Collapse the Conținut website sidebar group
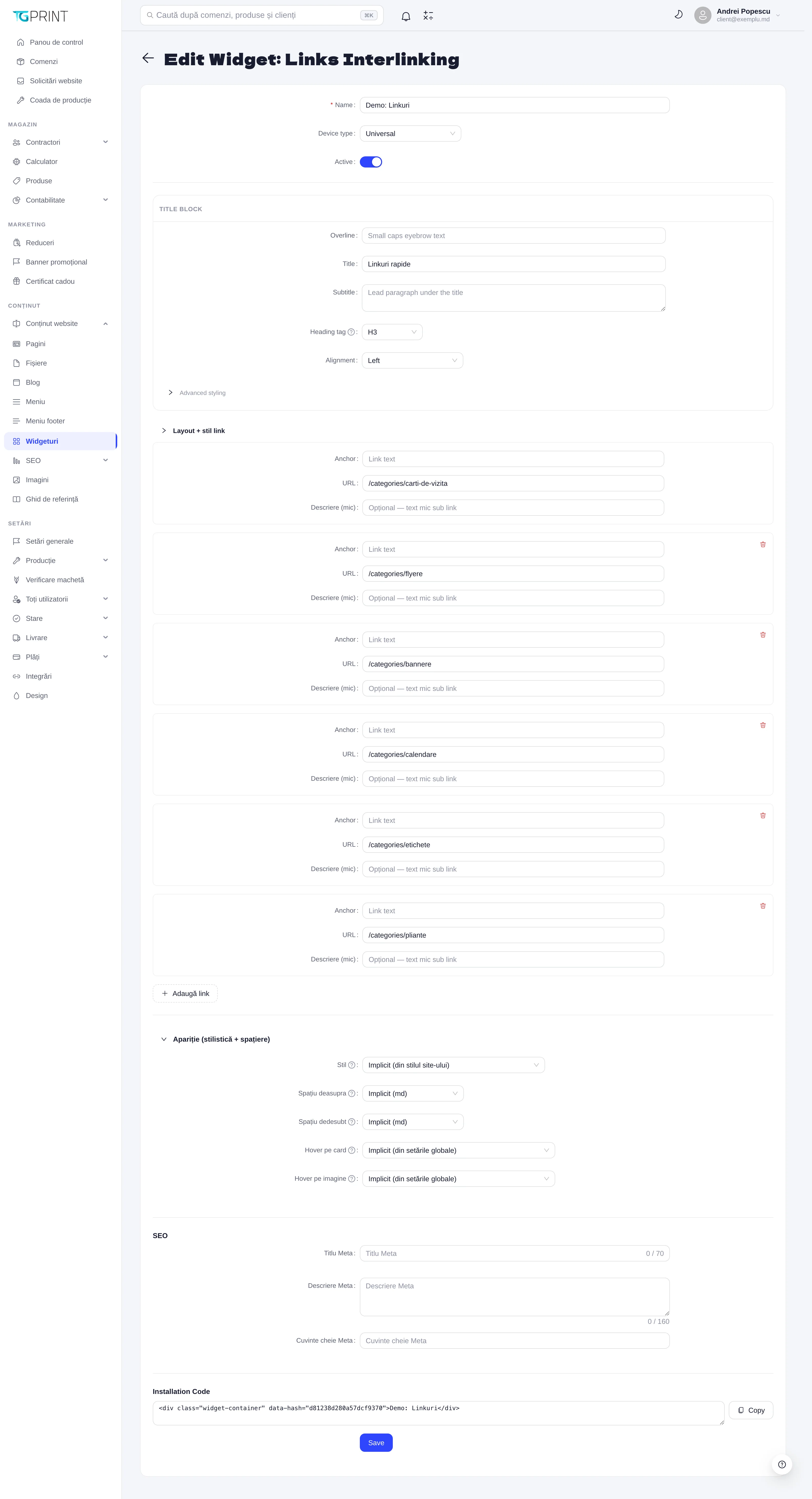 pos(60,324)
